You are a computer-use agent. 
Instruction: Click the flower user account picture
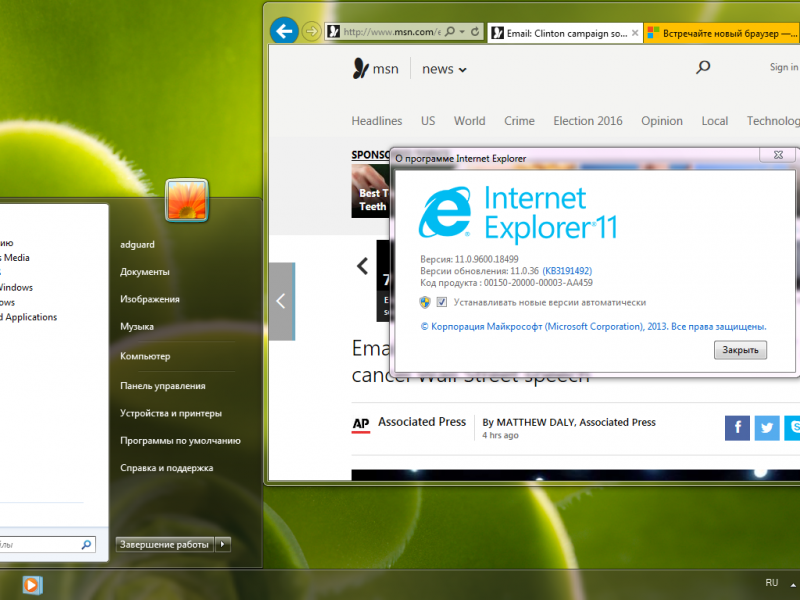coord(187,200)
